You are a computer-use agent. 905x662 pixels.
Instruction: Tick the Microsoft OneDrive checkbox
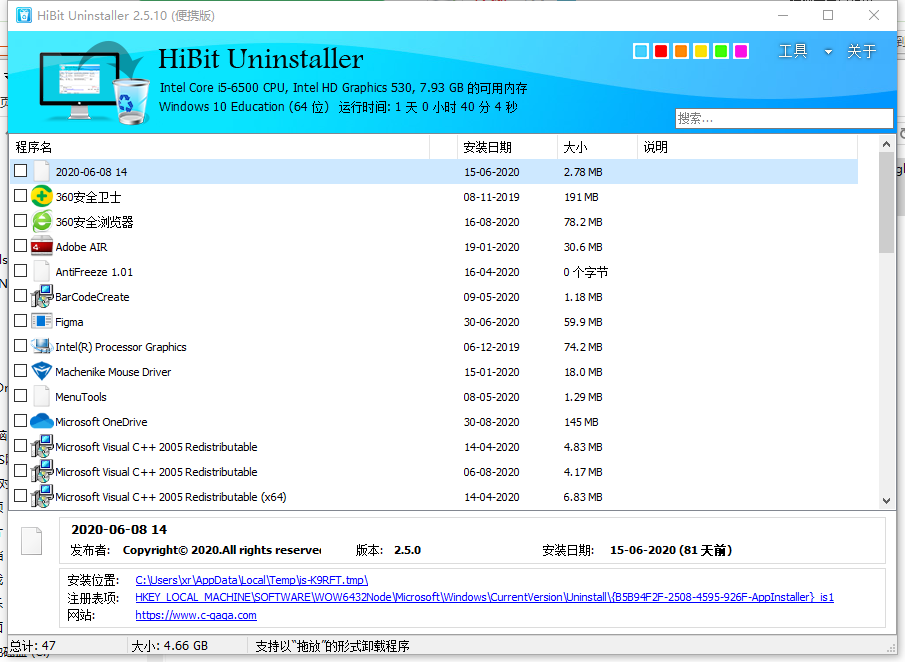pos(20,420)
